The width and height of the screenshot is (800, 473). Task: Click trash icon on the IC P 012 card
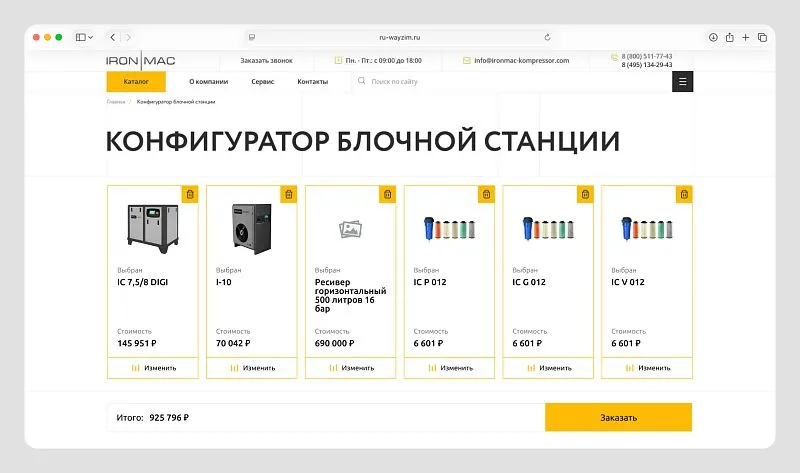pos(486,194)
